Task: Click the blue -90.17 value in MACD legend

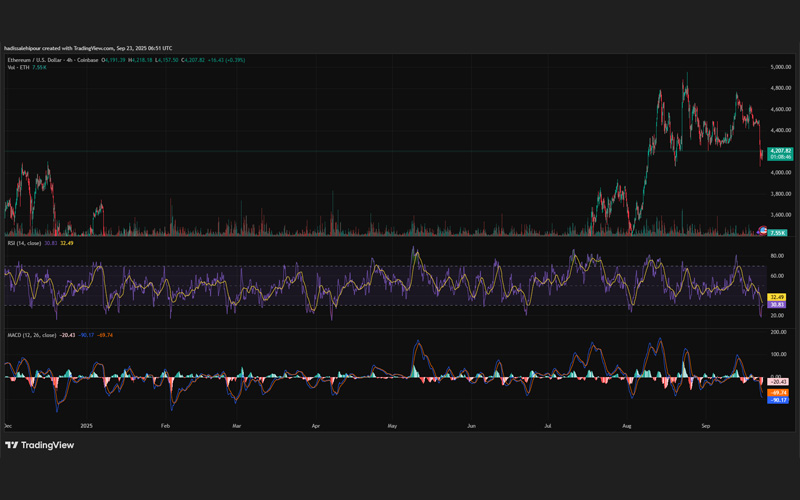Action: coord(86,335)
